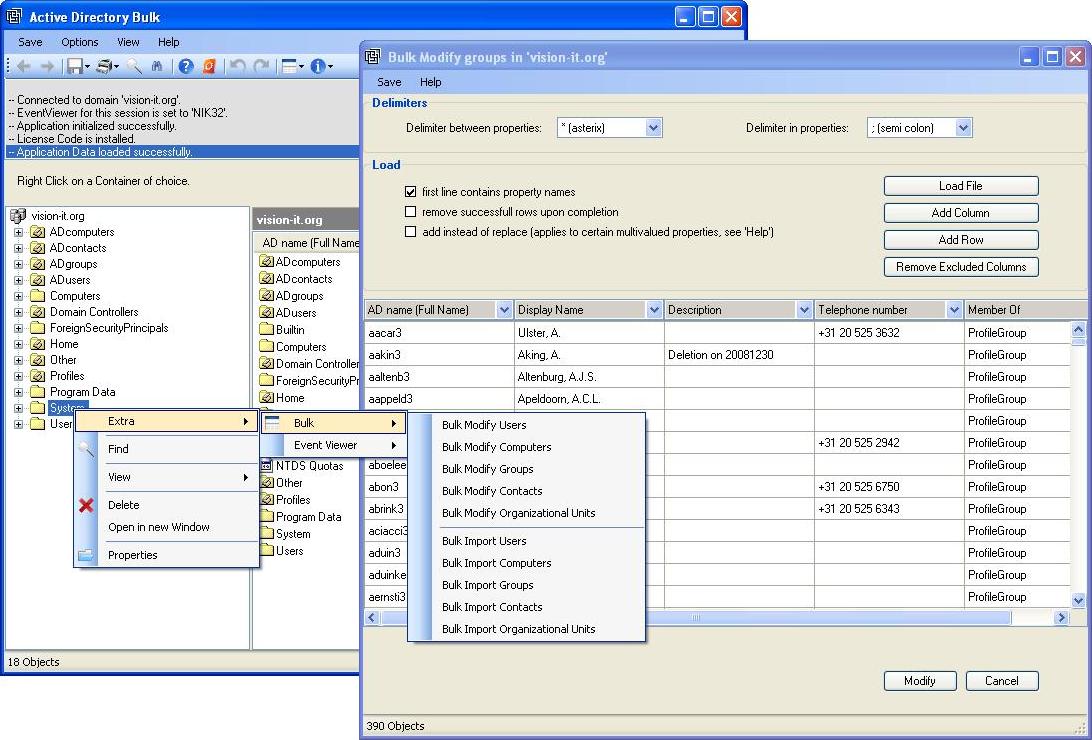Screen dimensions: 1092x740
Task: Click 'Deletion on 20081230' description cell
Action: tap(739, 355)
